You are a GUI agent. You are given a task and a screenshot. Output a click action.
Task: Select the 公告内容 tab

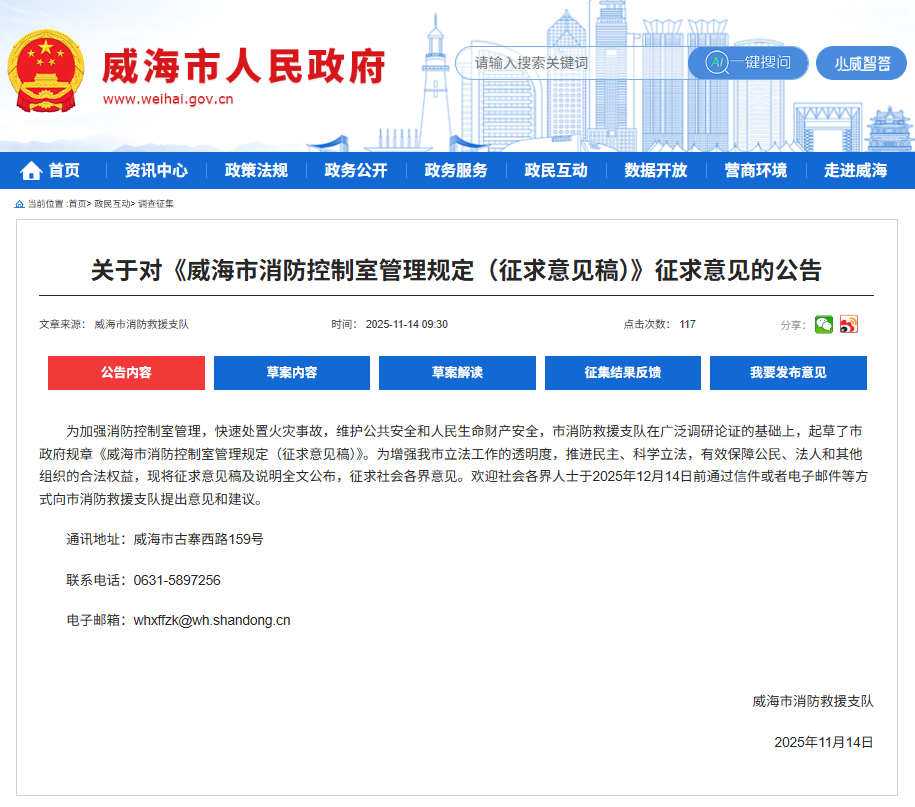[127, 372]
